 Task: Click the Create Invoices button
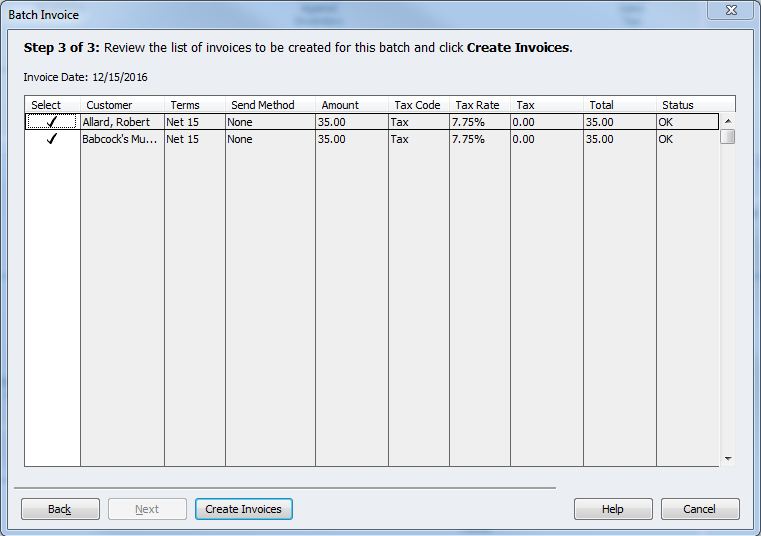243,509
